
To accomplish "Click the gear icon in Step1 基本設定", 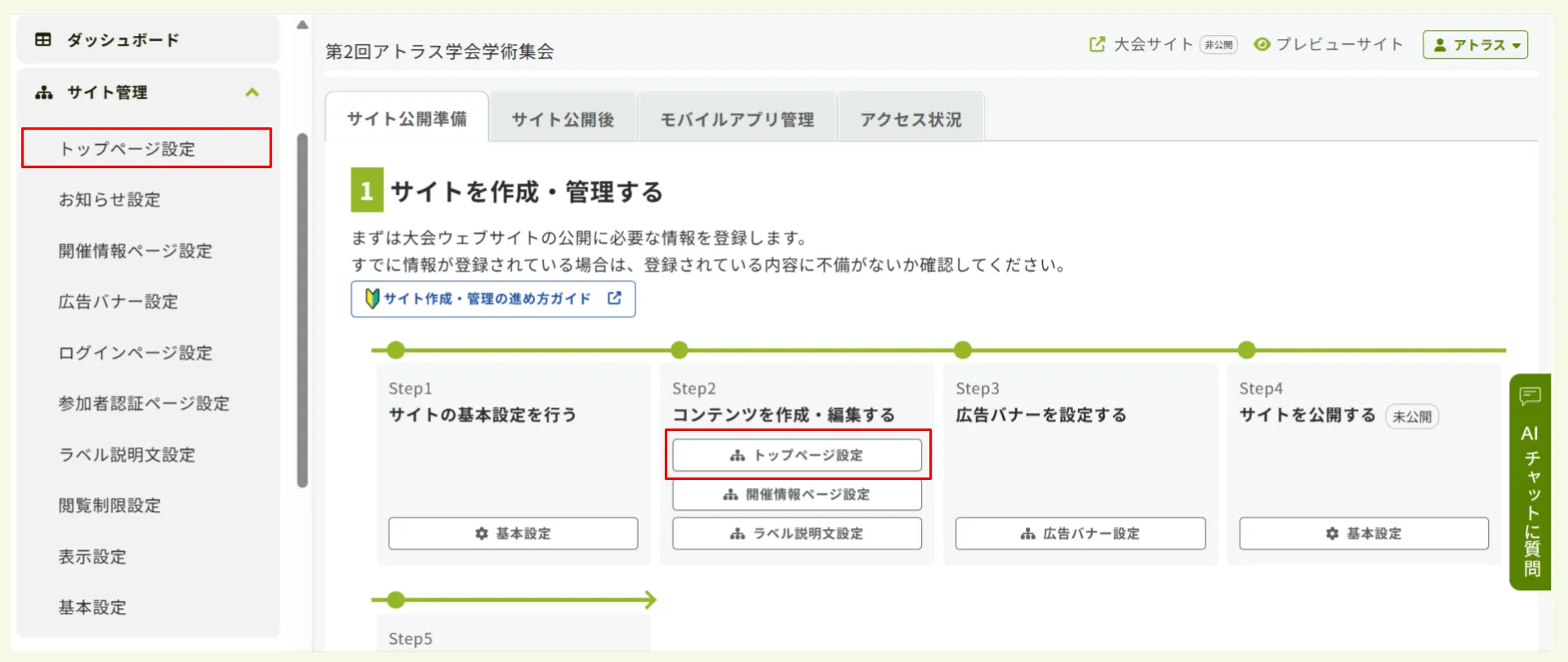I will (x=482, y=533).
